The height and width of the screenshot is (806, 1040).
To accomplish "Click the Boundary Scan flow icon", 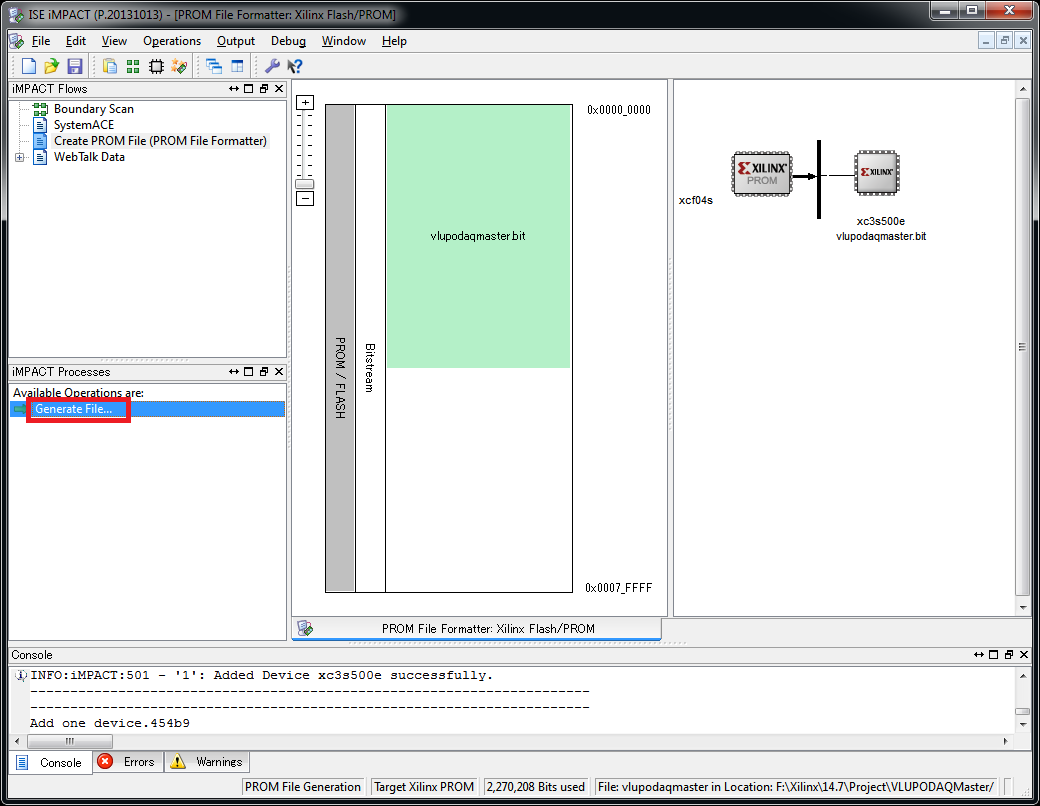I will (x=40, y=109).
